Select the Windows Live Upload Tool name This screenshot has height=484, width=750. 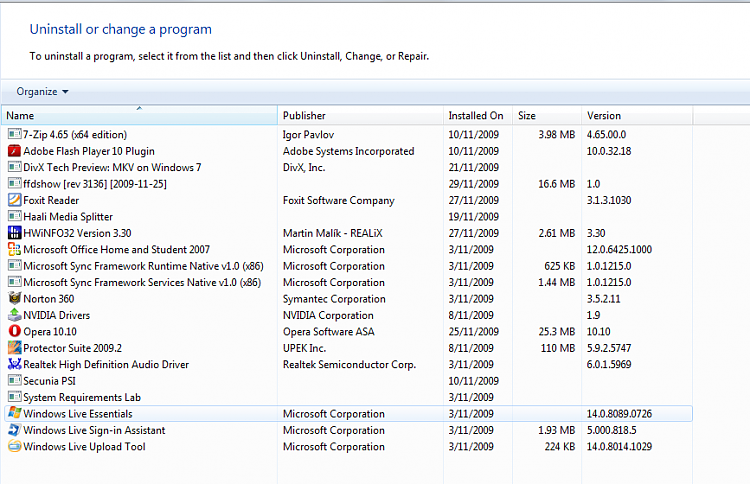(x=84, y=447)
